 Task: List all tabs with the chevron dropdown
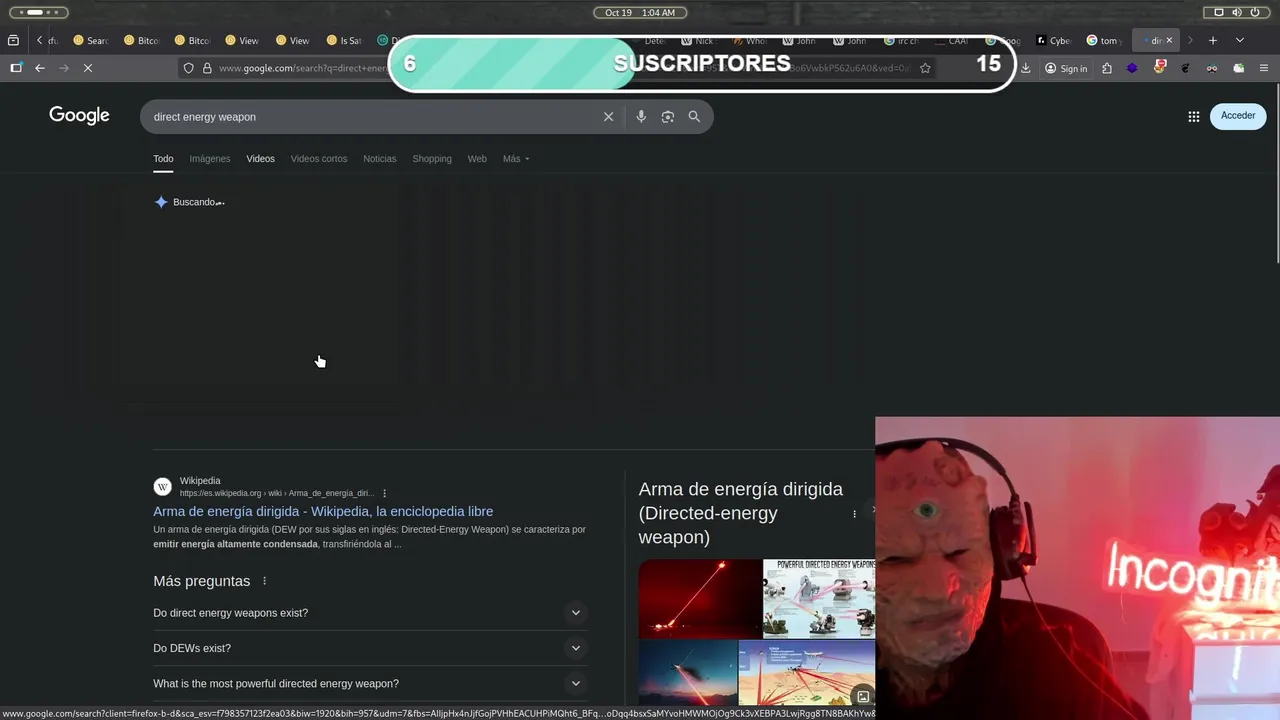(x=1239, y=41)
